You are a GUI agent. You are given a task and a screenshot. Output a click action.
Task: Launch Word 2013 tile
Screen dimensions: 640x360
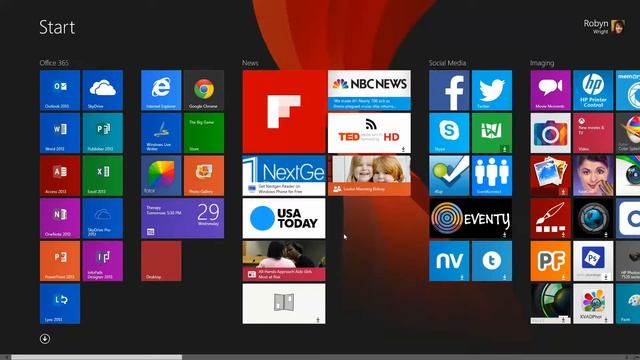tap(60, 133)
